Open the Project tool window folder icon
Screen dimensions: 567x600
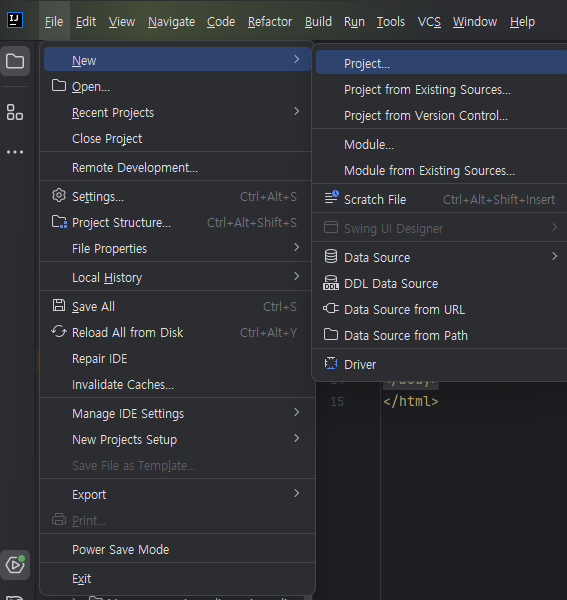(x=15, y=61)
